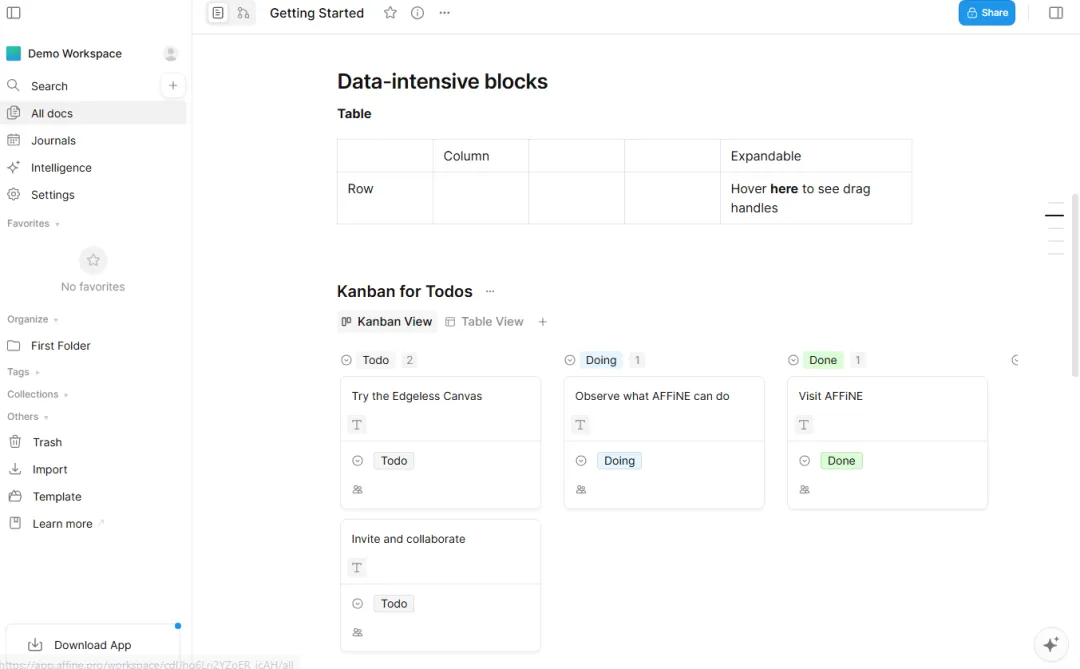Click text icon on Visit AFFiNE card
The image size is (1080, 669).
click(x=804, y=425)
